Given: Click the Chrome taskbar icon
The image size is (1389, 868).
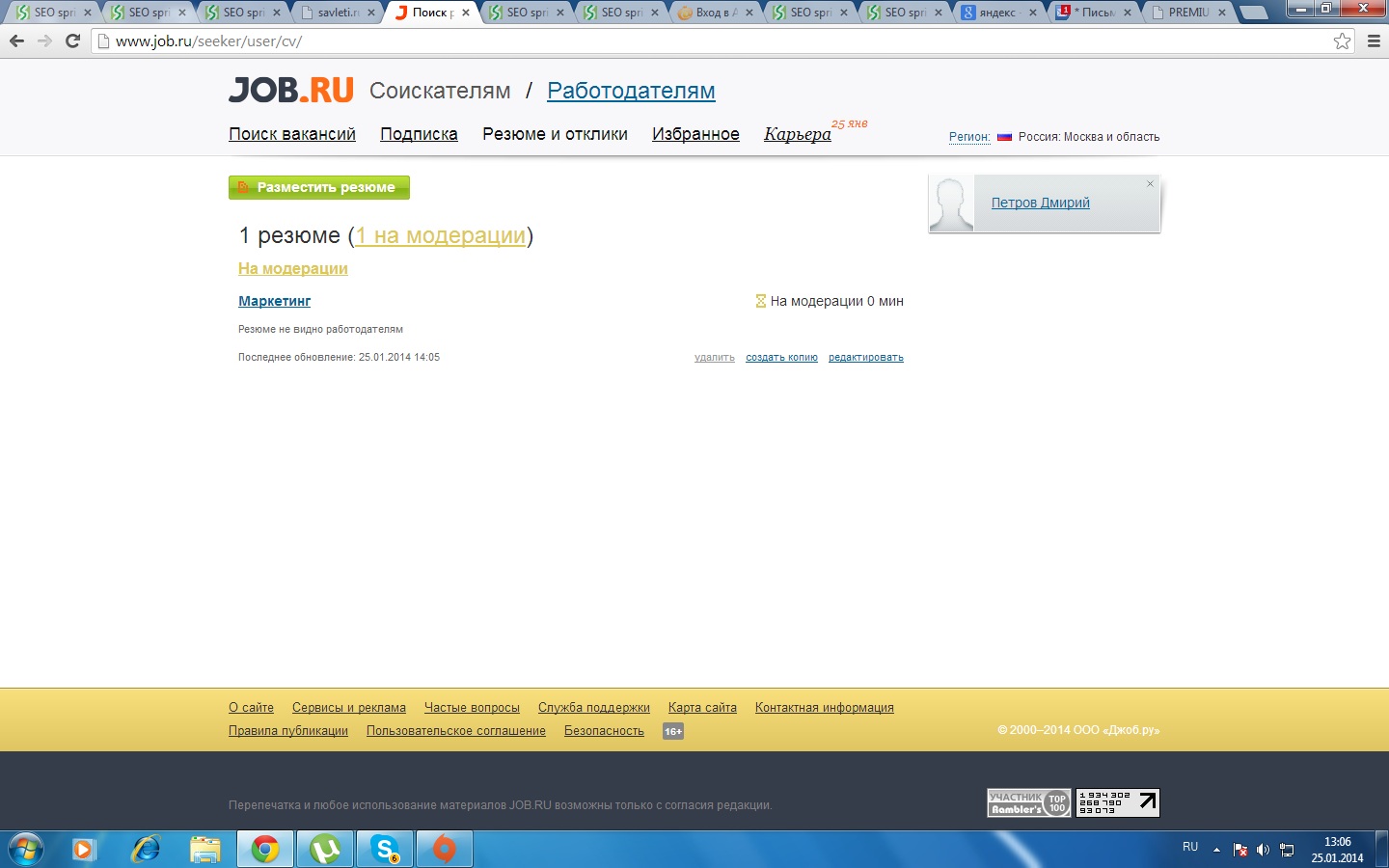Looking at the screenshot, I should (265, 850).
